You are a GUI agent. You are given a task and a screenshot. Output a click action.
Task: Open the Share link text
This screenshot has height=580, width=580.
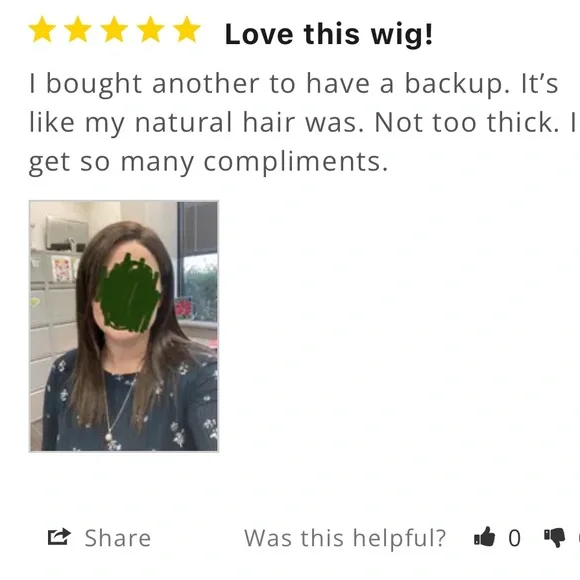[x=118, y=538]
